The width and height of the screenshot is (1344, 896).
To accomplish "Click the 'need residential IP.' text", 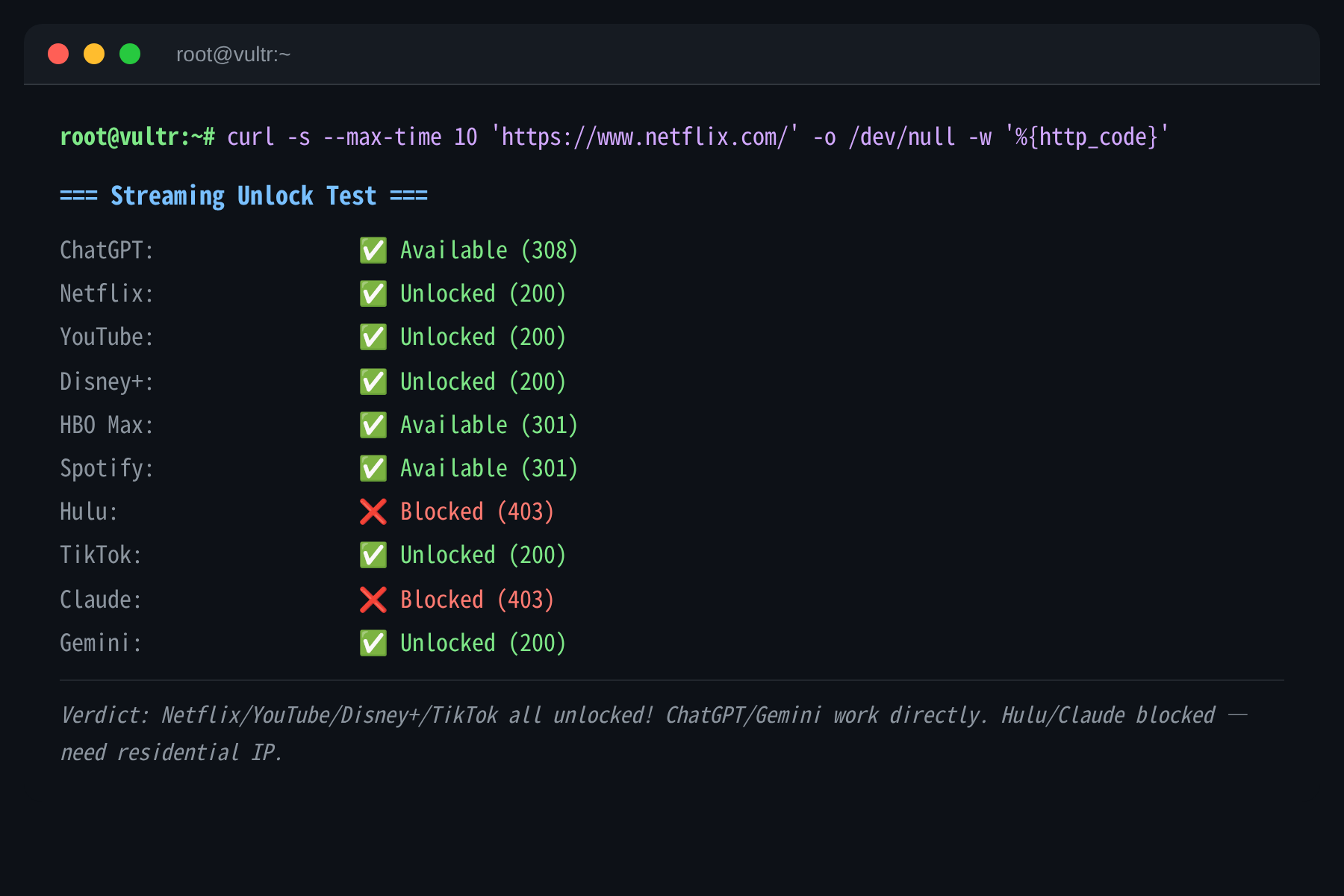I will click(x=171, y=753).
